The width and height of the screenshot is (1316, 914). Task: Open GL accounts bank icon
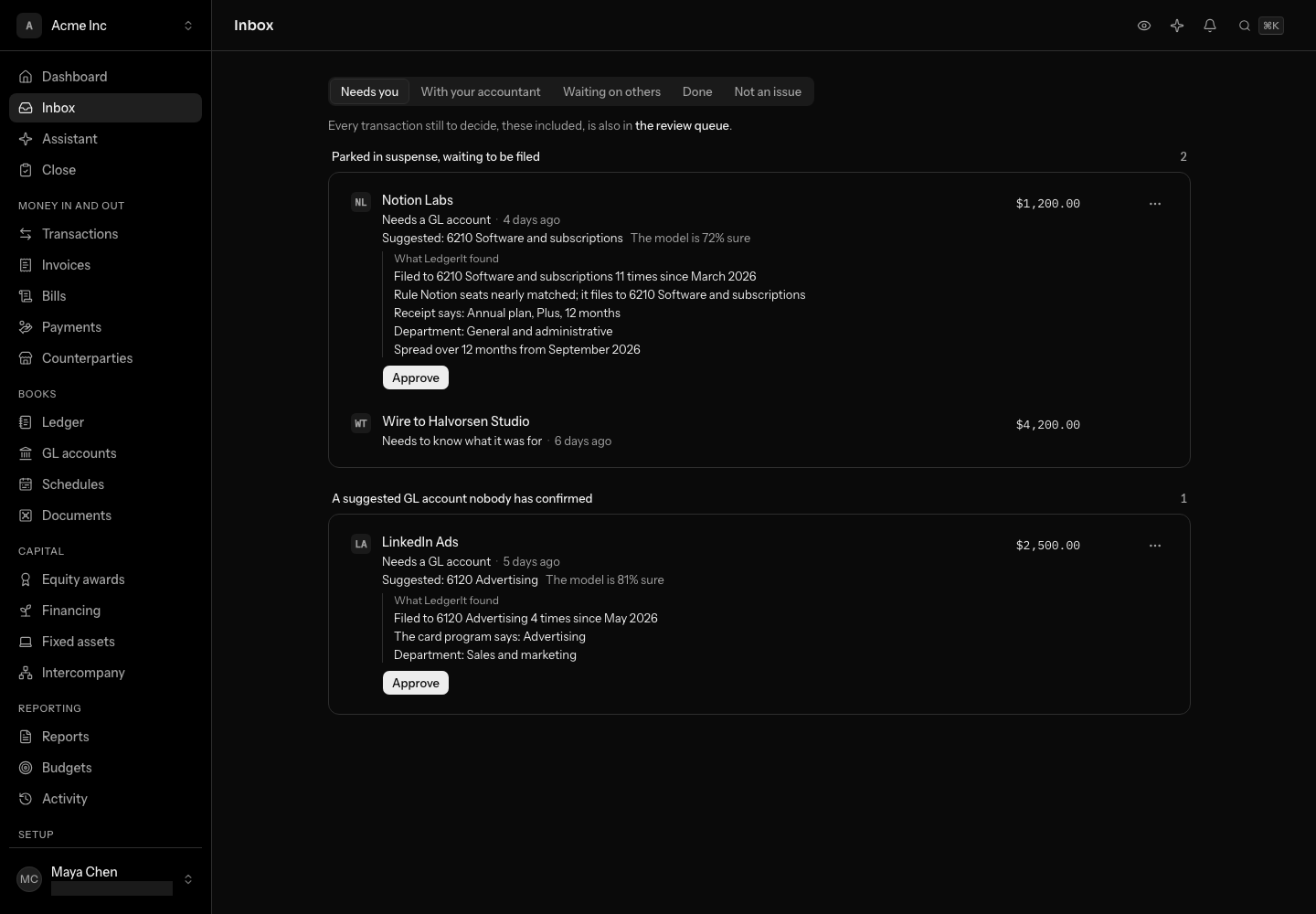tap(26, 453)
